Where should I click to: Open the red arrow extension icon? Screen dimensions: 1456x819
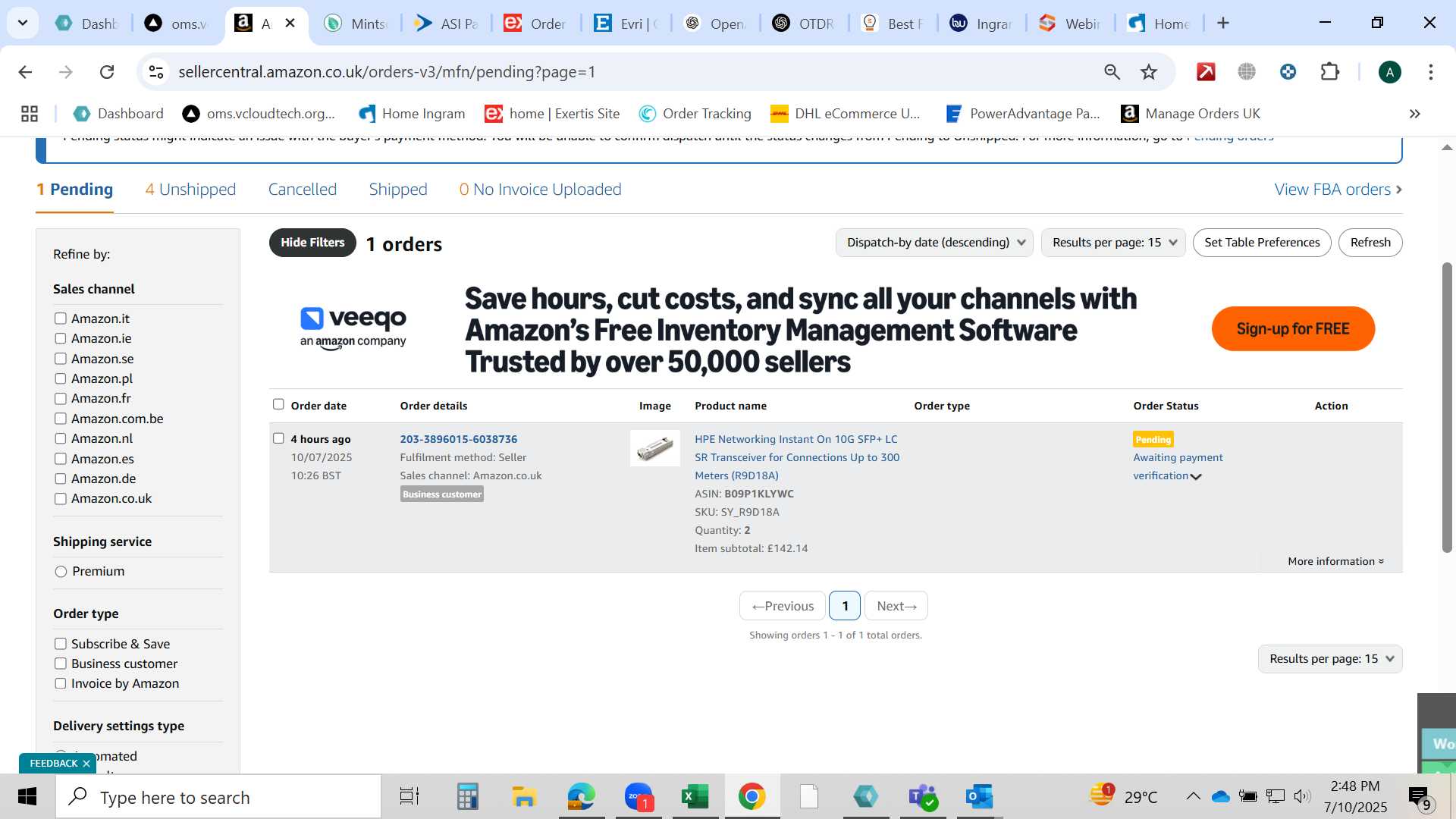pyautogui.click(x=1206, y=72)
